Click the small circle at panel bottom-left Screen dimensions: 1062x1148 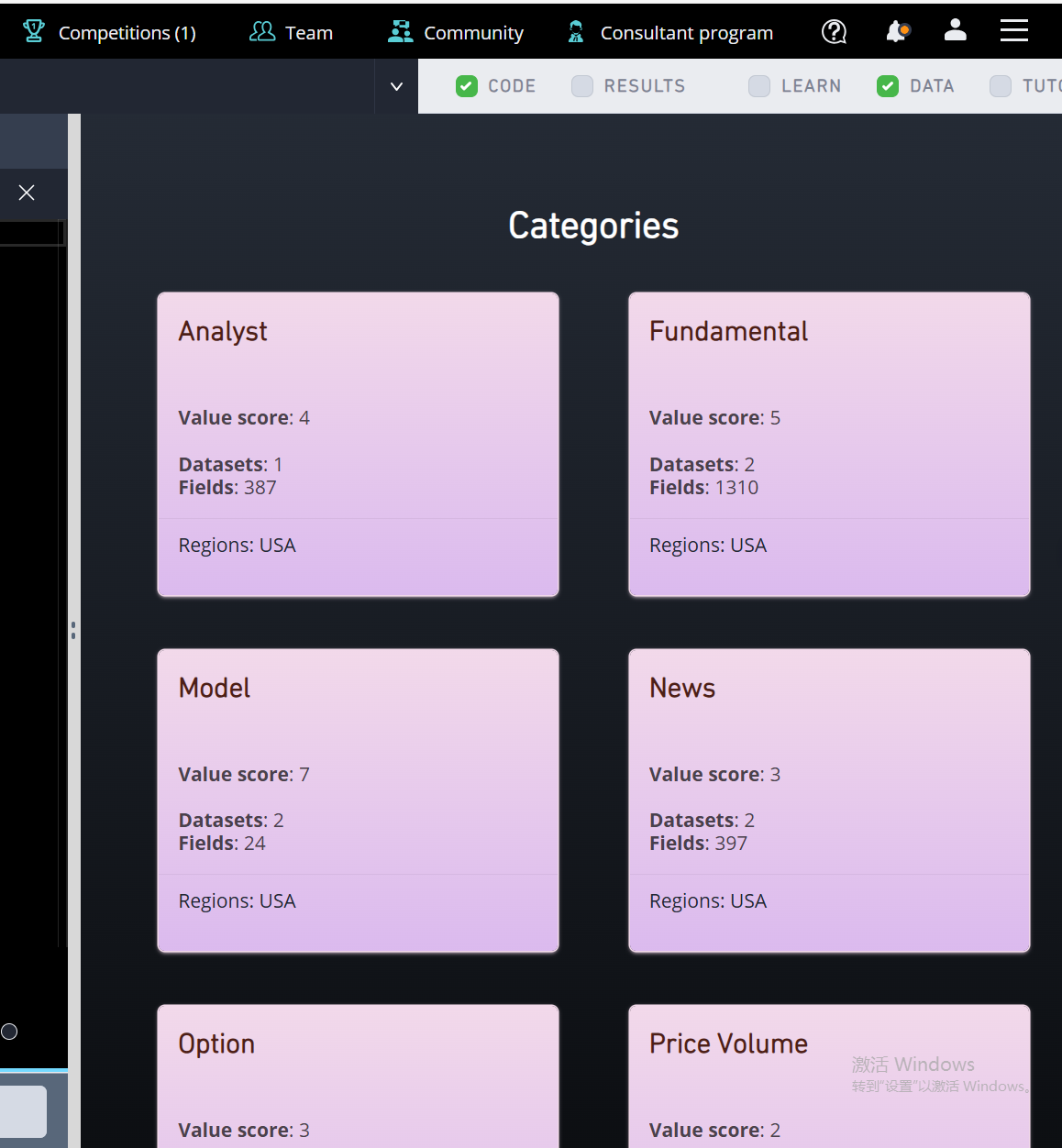tap(9, 1032)
